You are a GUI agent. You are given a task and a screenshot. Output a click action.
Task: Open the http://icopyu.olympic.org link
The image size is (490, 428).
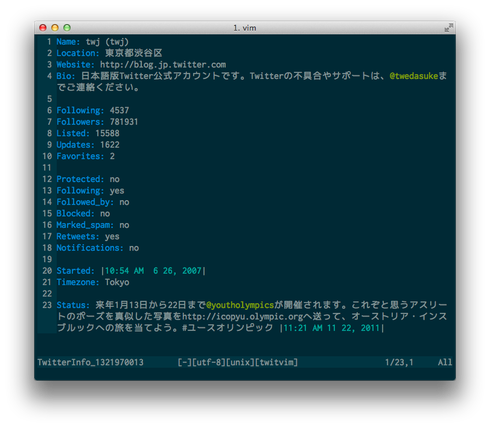pyautogui.click(x=243, y=317)
